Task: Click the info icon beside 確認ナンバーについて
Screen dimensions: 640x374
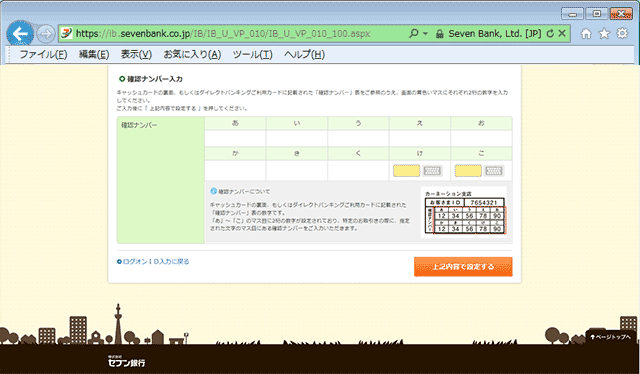Action: tap(213, 191)
